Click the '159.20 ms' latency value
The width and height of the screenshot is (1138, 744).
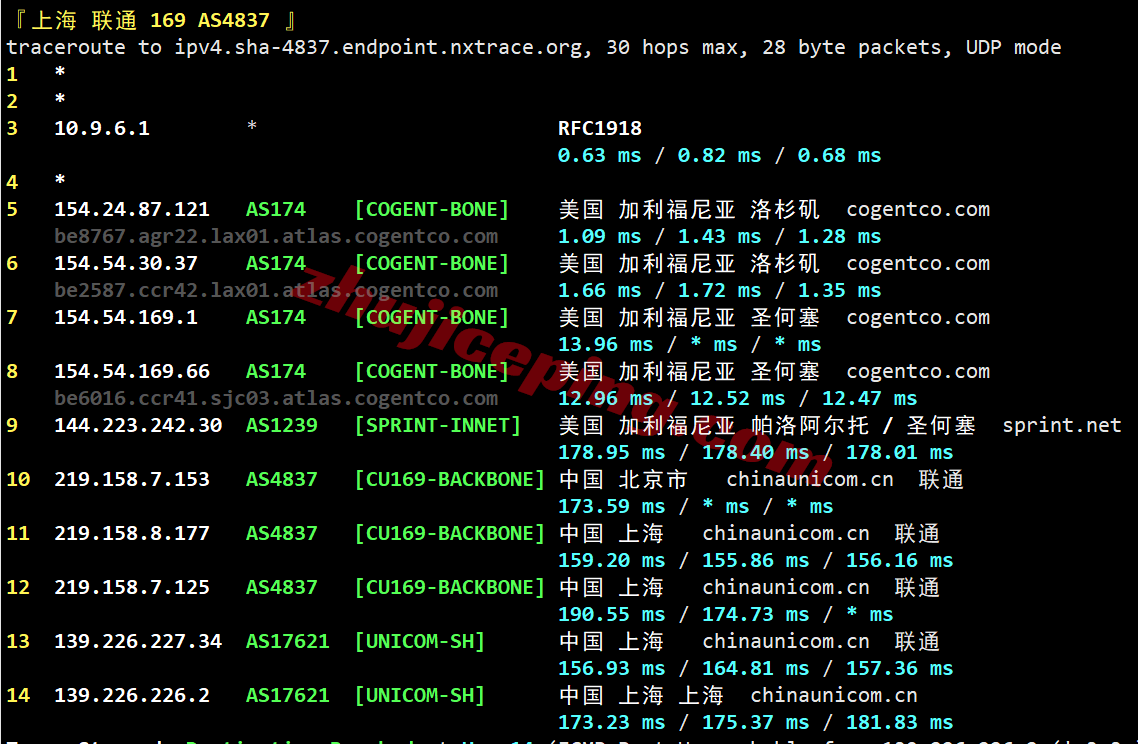coord(611,561)
